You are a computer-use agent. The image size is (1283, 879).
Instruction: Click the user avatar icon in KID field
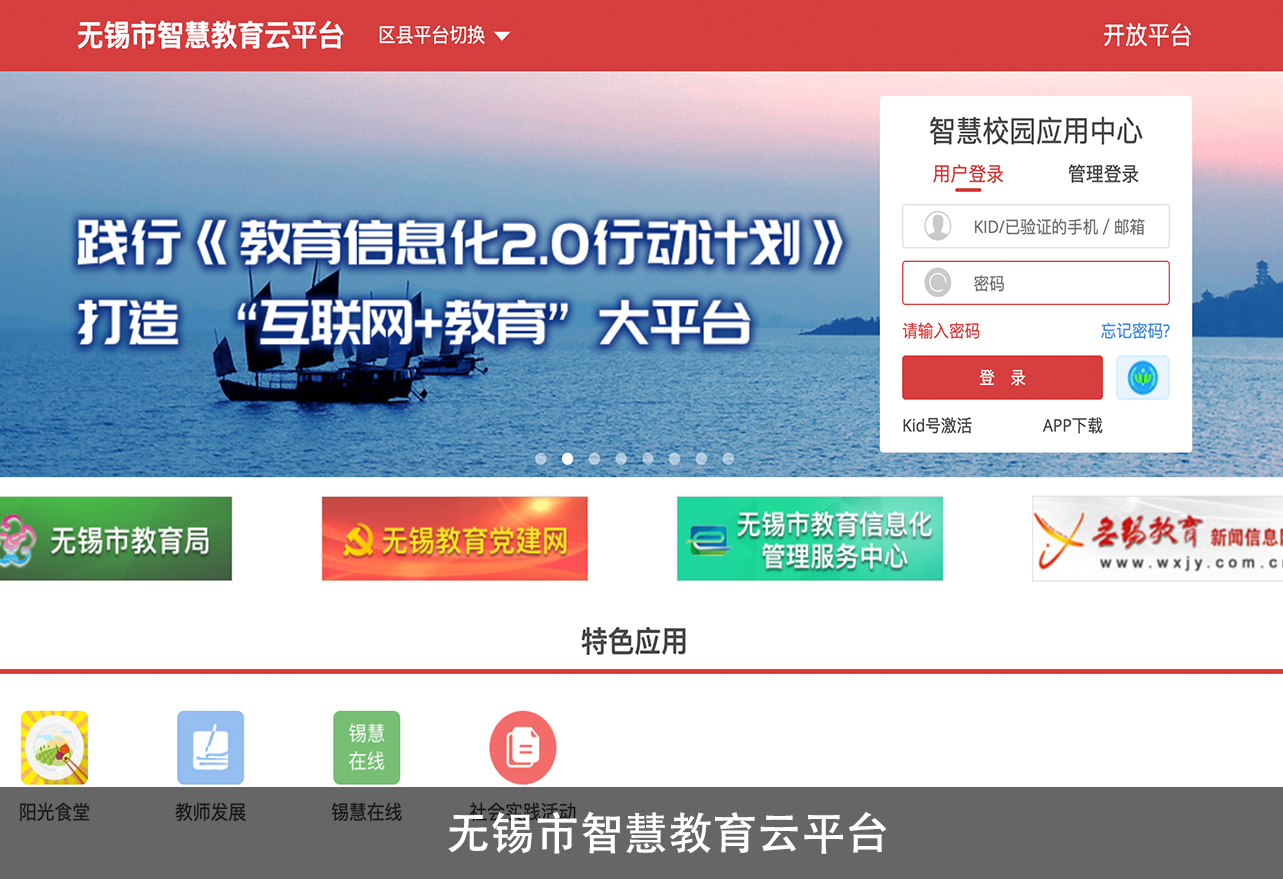937,226
